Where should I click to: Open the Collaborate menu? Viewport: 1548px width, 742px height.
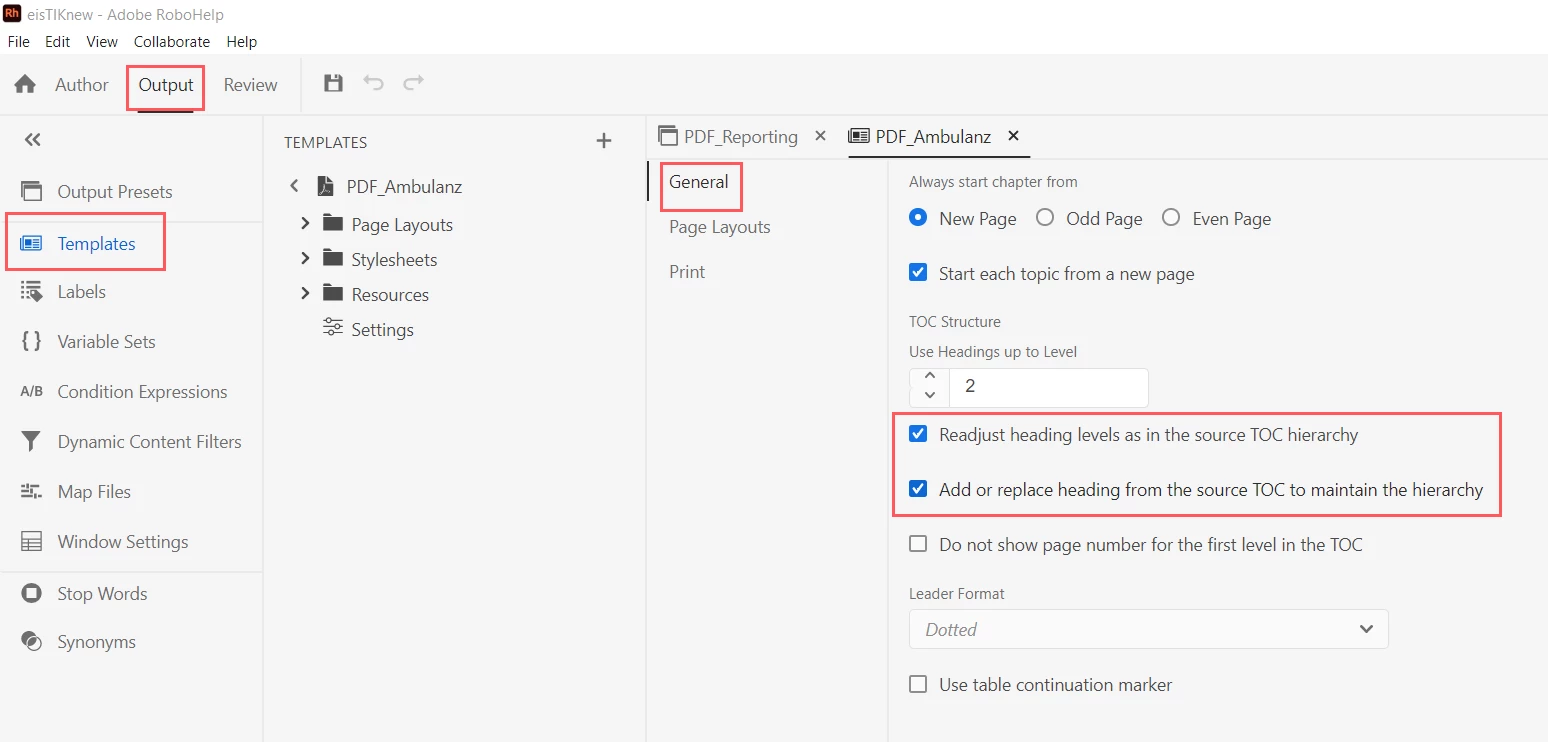[172, 42]
